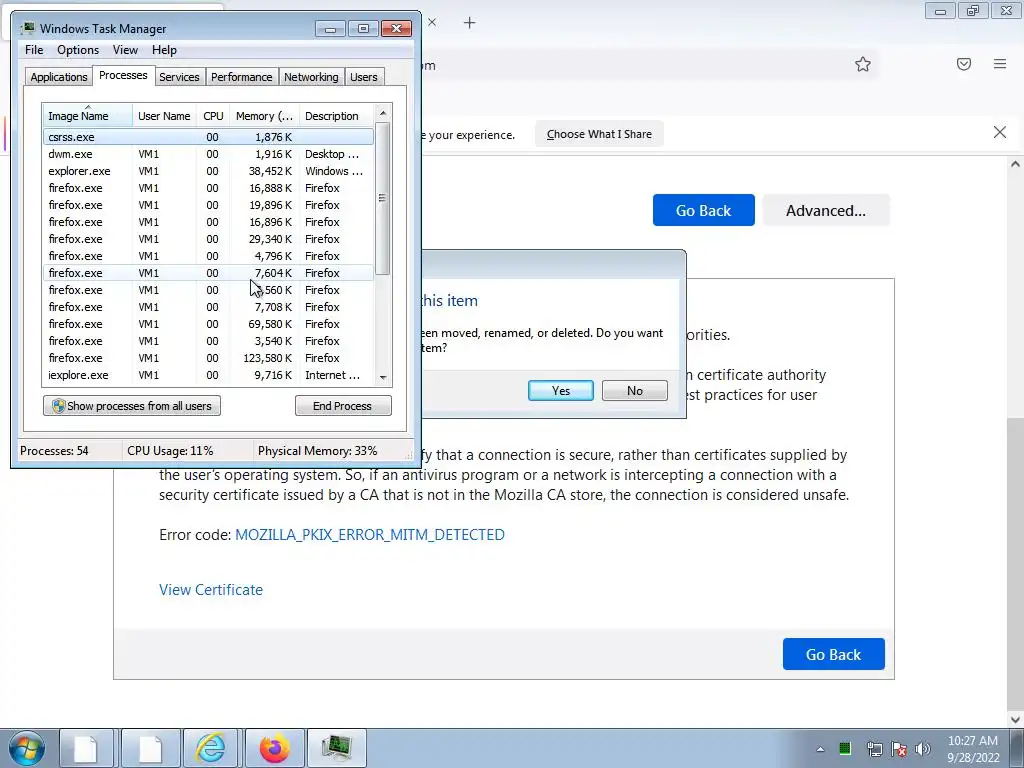Open MOZILLA_PKIX_ERROR_MITM_DETECTED error code link

(370, 535)
